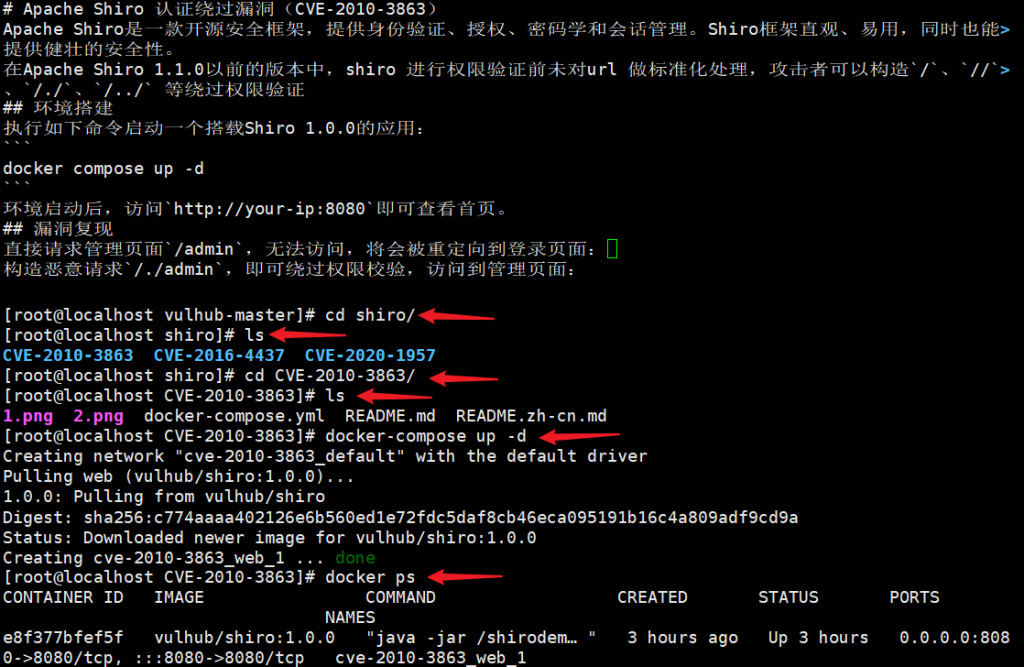Click the STATUS column header
The image size is (1024, 667).
coord(788,597)
